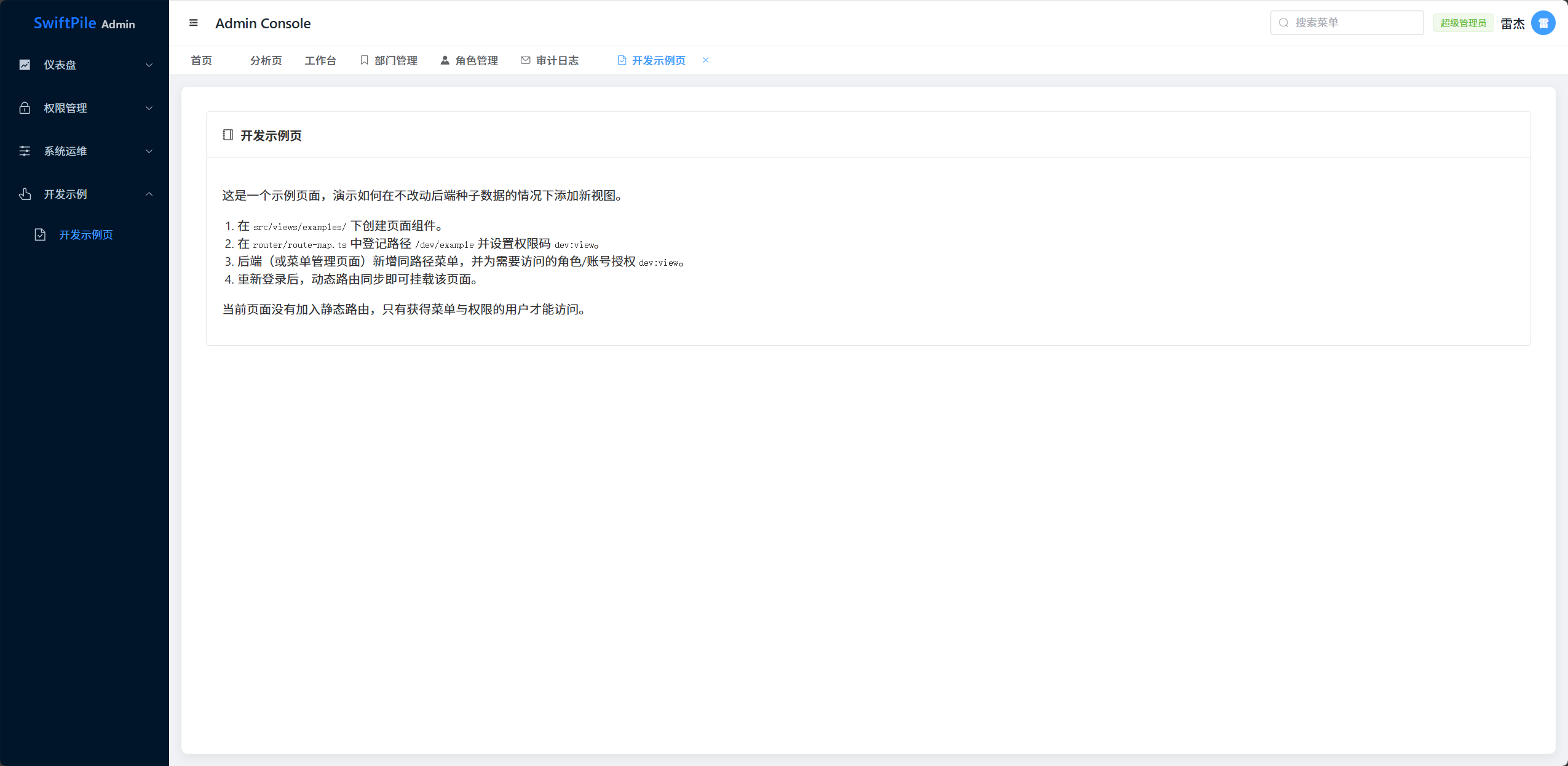Click the SwiftPile Admin logo link
This screenshot has height=766, width=1568.
pos(84,23)
